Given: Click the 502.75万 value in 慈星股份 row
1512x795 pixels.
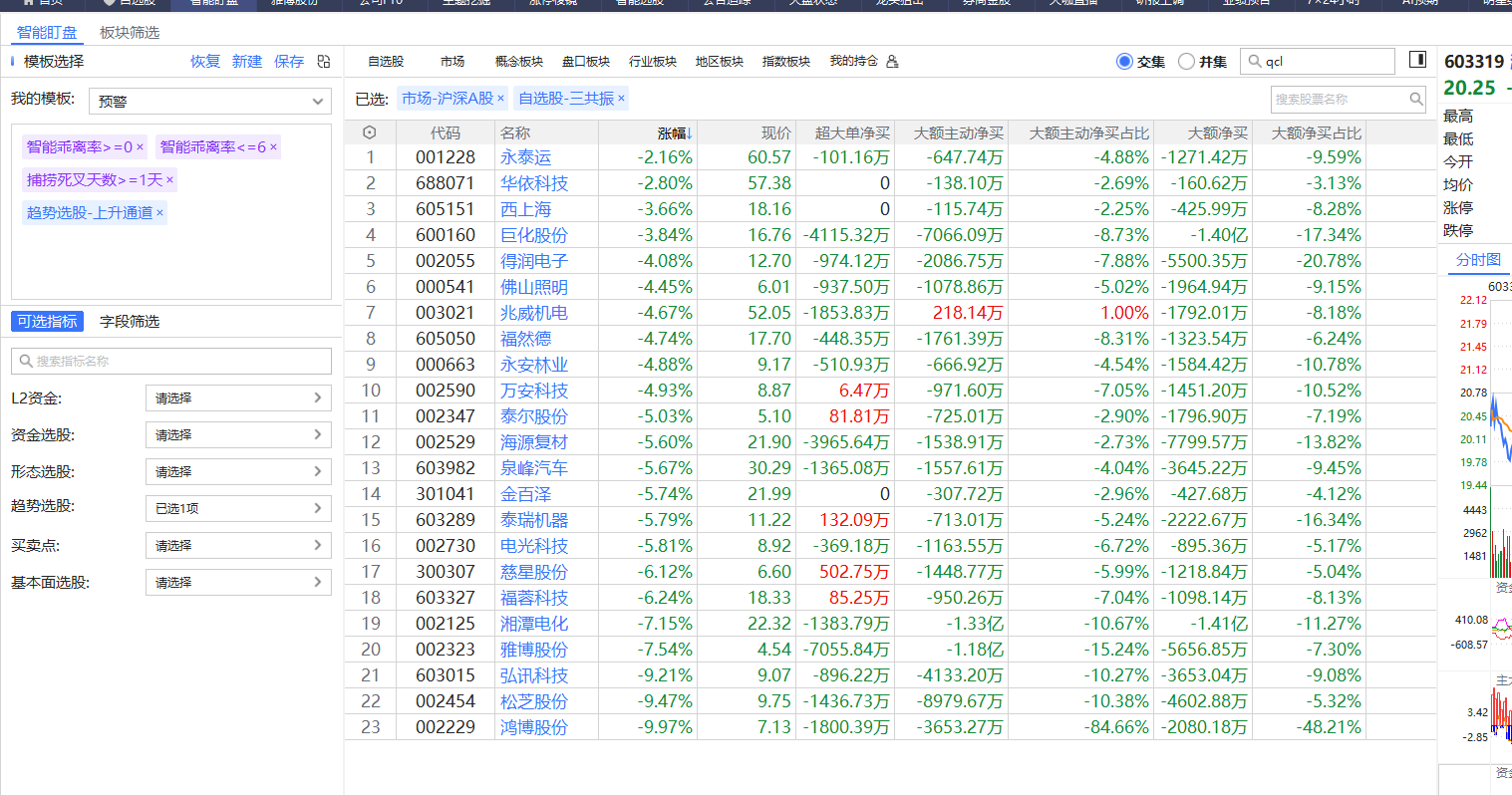Looking at the screenshot, I should [854, 572].
